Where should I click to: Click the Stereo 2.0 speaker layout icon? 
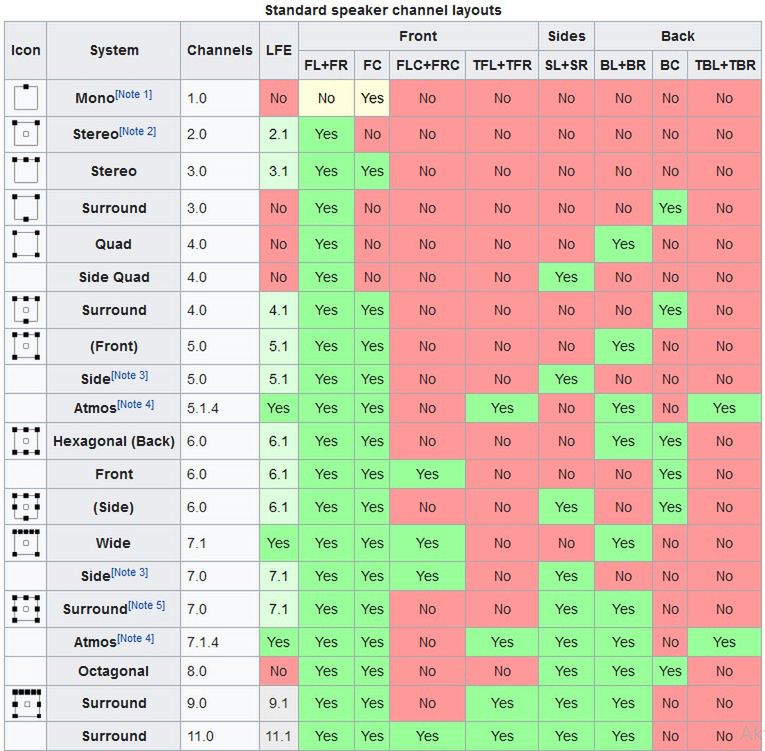[26, 134]
